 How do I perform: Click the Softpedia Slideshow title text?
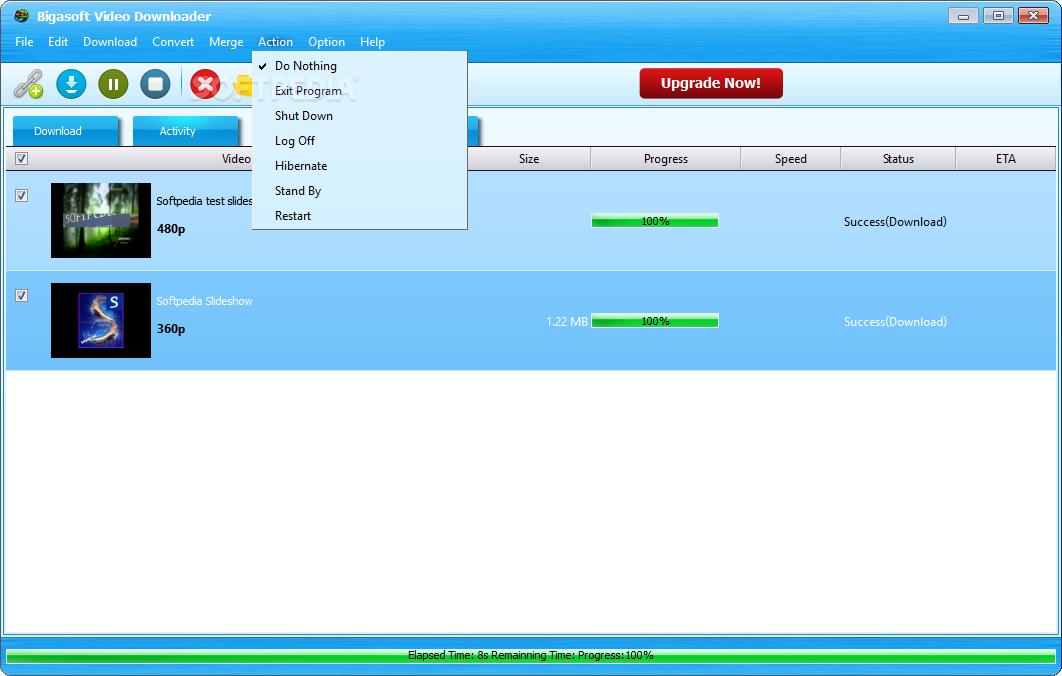point(205,301)
